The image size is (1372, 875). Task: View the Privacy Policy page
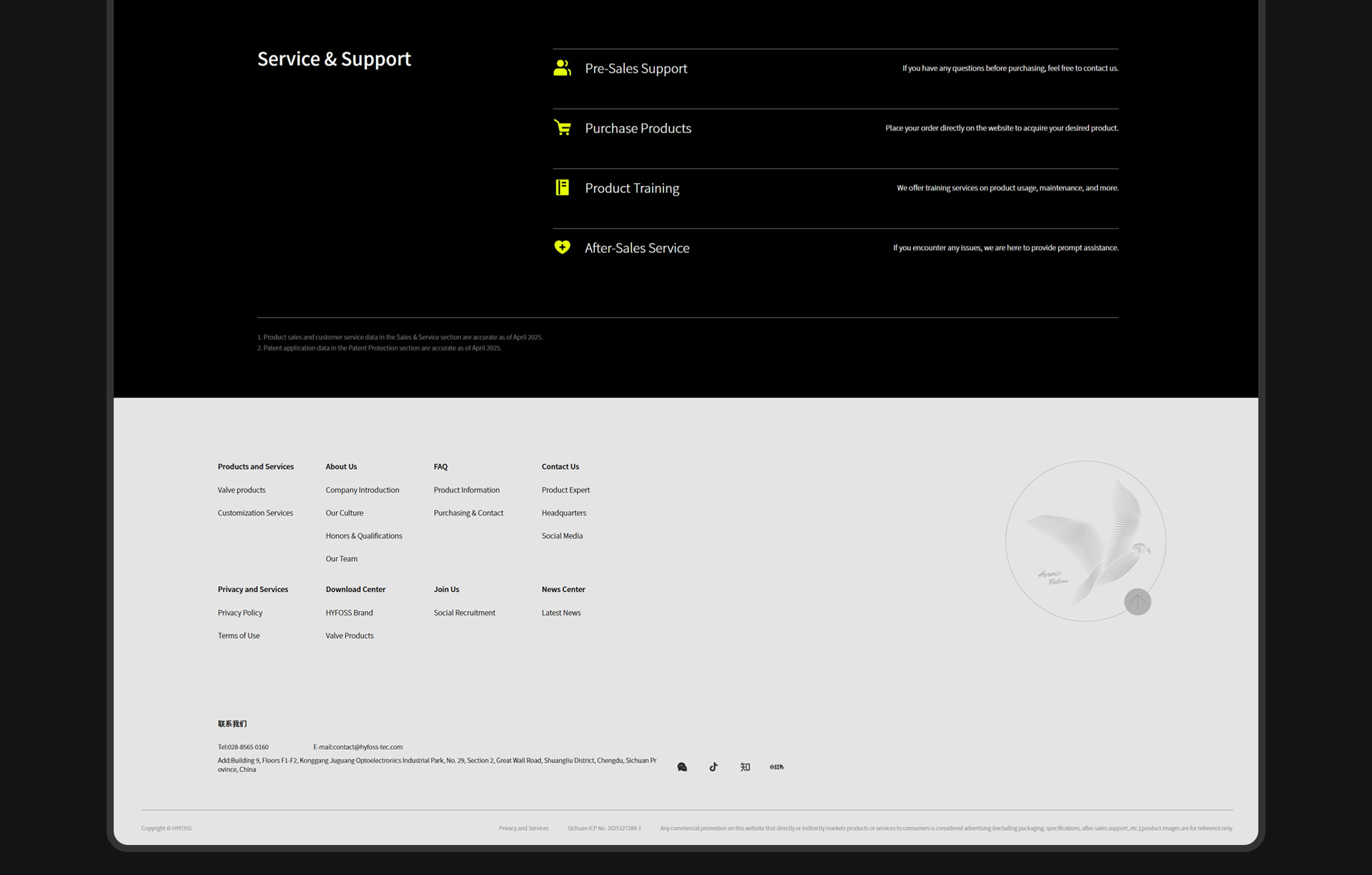[x=240, y=613]
